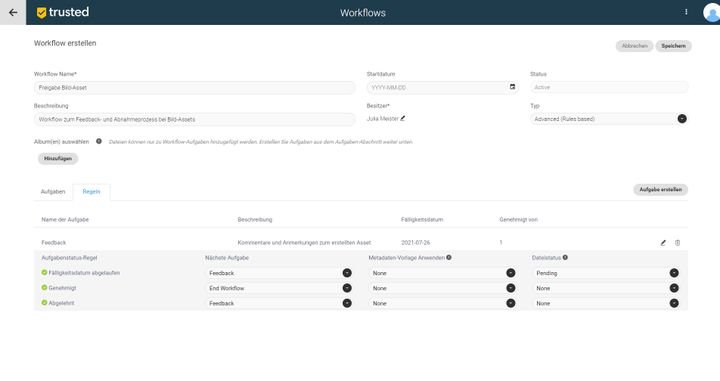Screen dimensions: 720x381
Task: Edit the Feedback task with pencil icon
Action: (663, 243)
